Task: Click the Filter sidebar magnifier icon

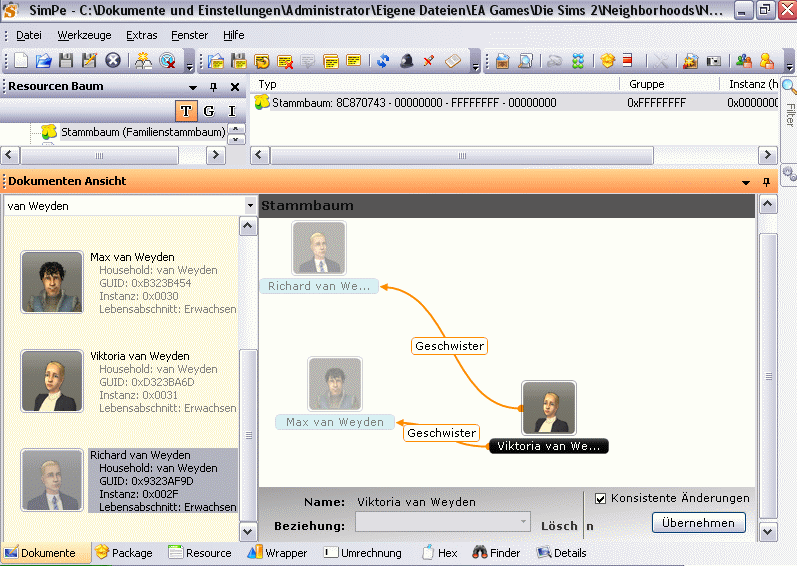Action: pos(788,86)
